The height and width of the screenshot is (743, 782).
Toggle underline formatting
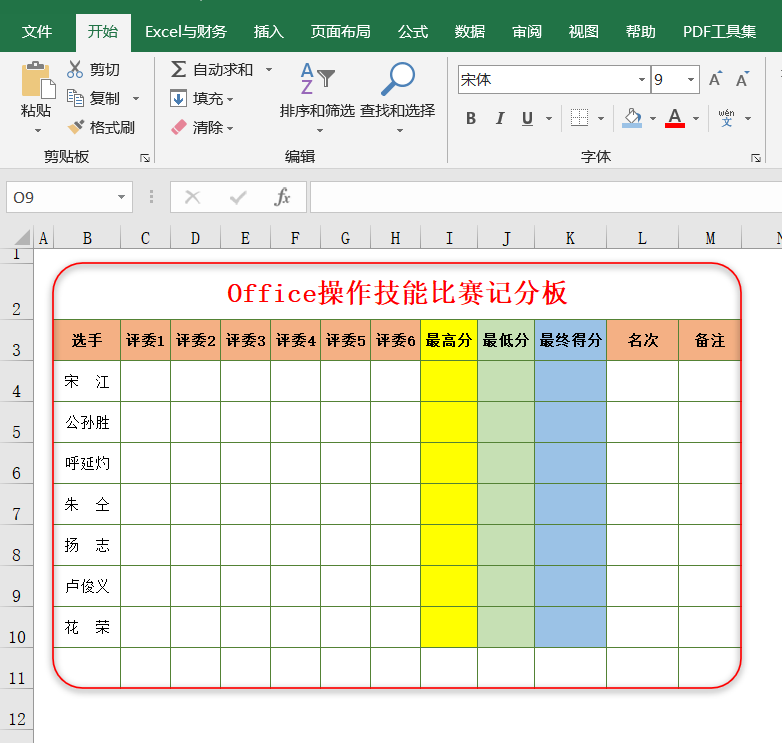pos(527,119)
